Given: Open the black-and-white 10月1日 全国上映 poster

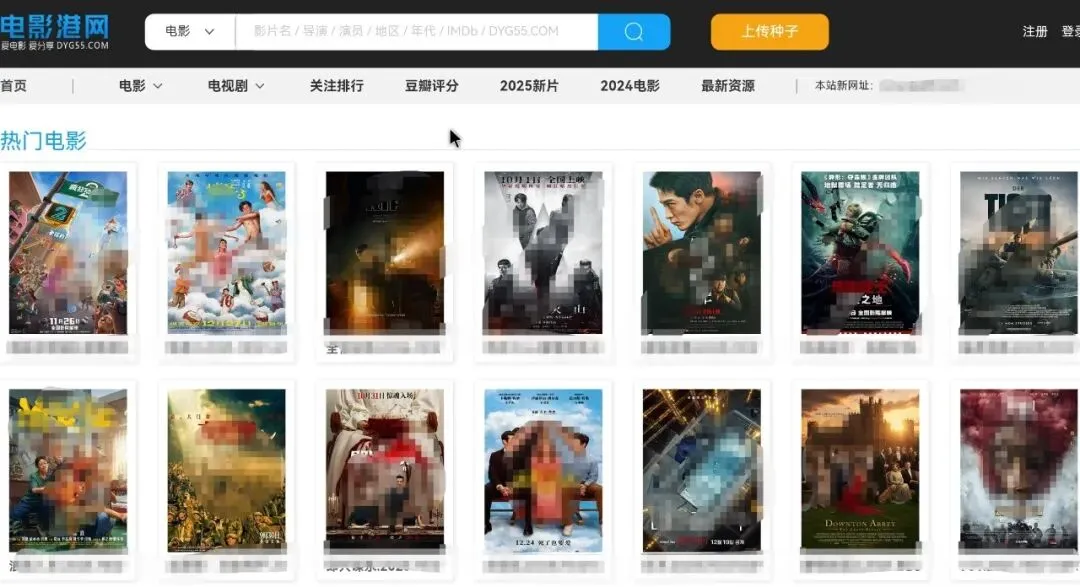Looking at the screenshot, I should 543,253.
